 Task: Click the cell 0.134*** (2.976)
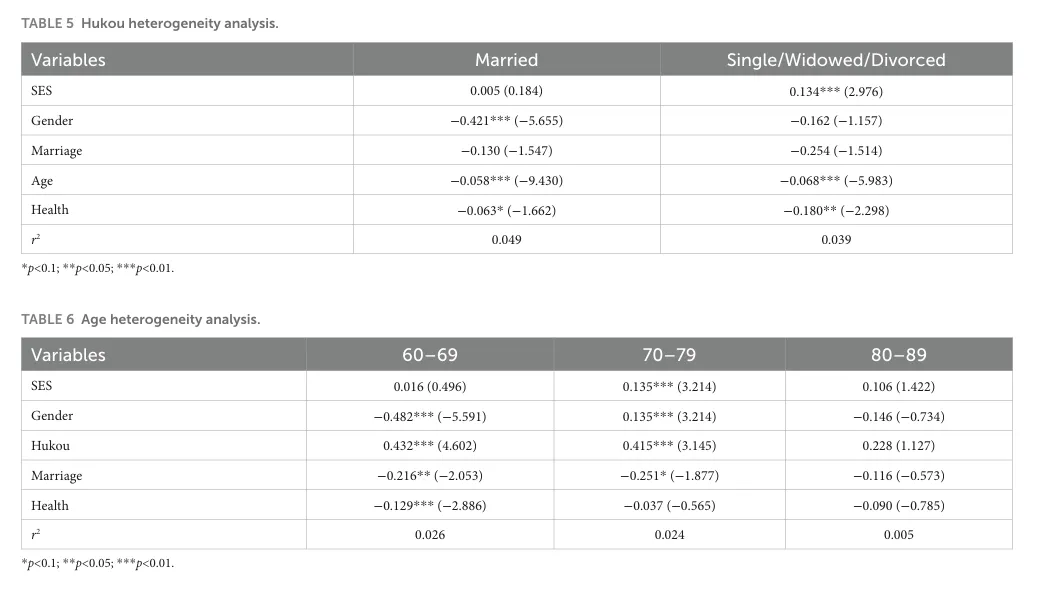[x=836, y=91]
